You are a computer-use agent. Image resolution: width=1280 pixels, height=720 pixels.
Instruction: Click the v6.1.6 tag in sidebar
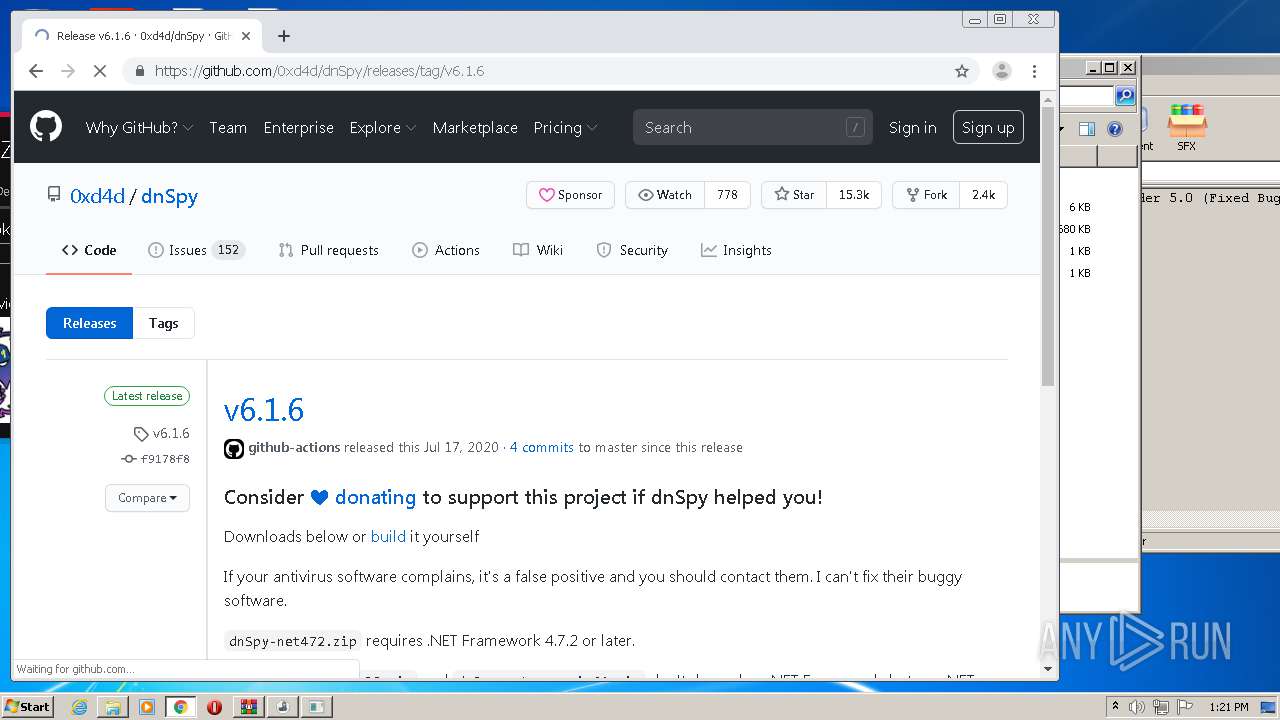(x=171, y=433)
